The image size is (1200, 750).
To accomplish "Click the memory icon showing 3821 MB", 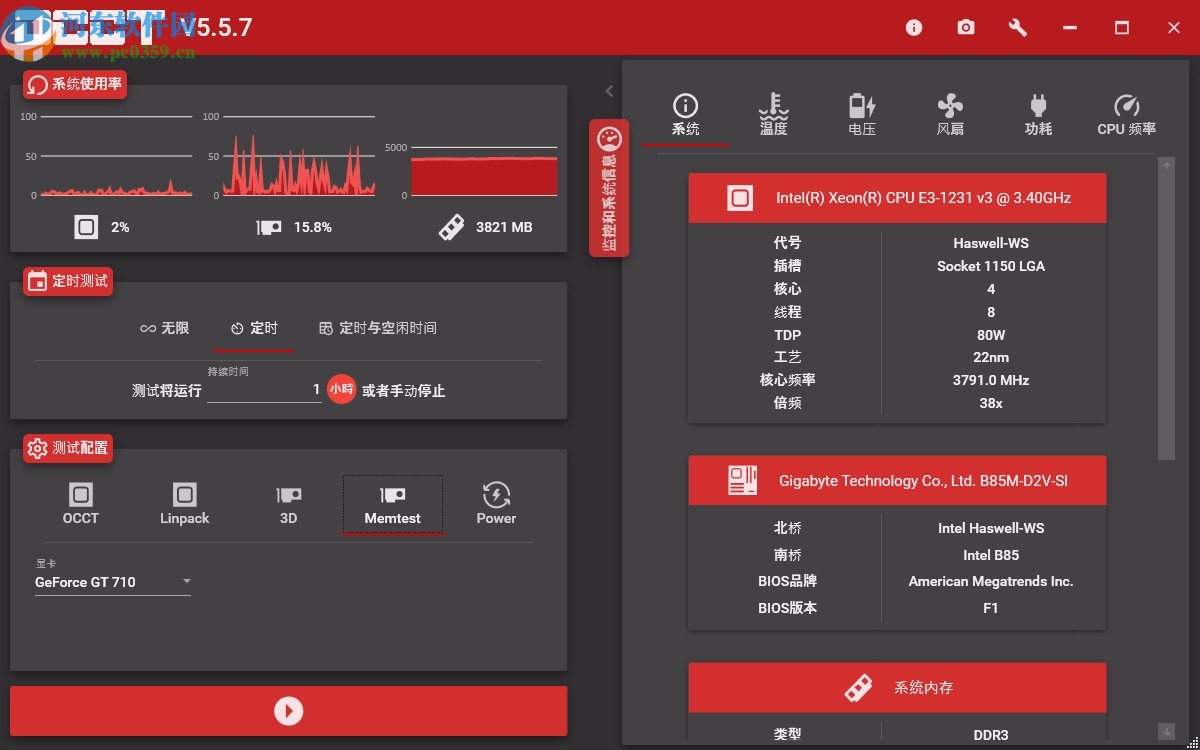I will pyautogui.click(x=452, y=227).
